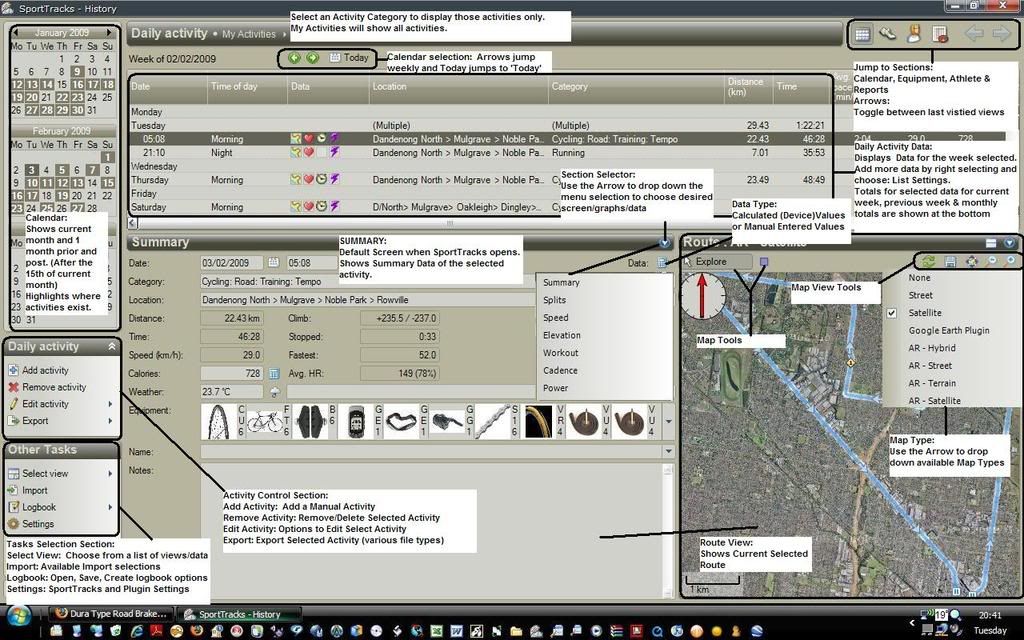
Task: Choose None map type
Action: [920, 278]
